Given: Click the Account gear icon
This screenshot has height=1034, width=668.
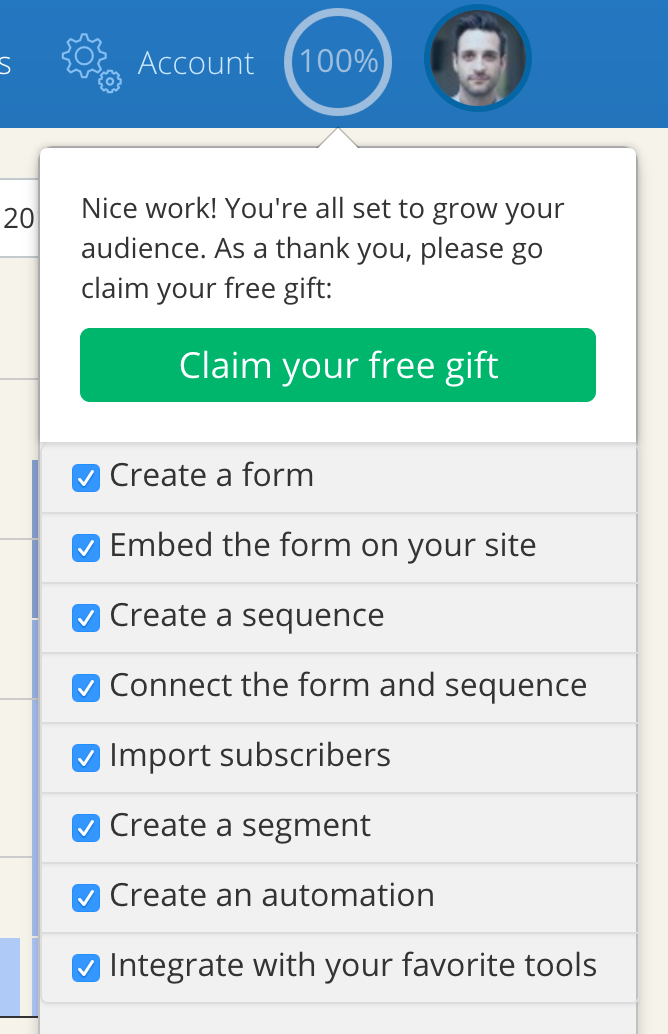Looking at the screenshot, I should pos(92,63).
